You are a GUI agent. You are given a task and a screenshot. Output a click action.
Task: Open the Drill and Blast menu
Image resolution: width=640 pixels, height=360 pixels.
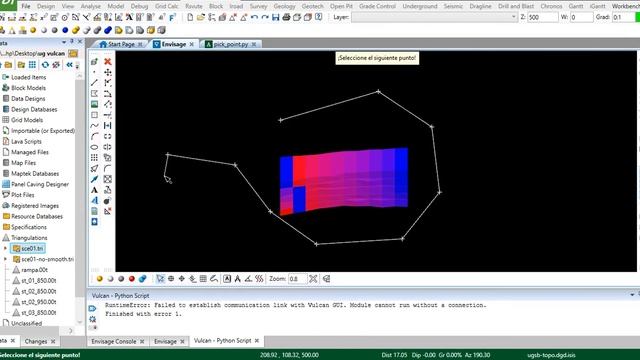516,6
